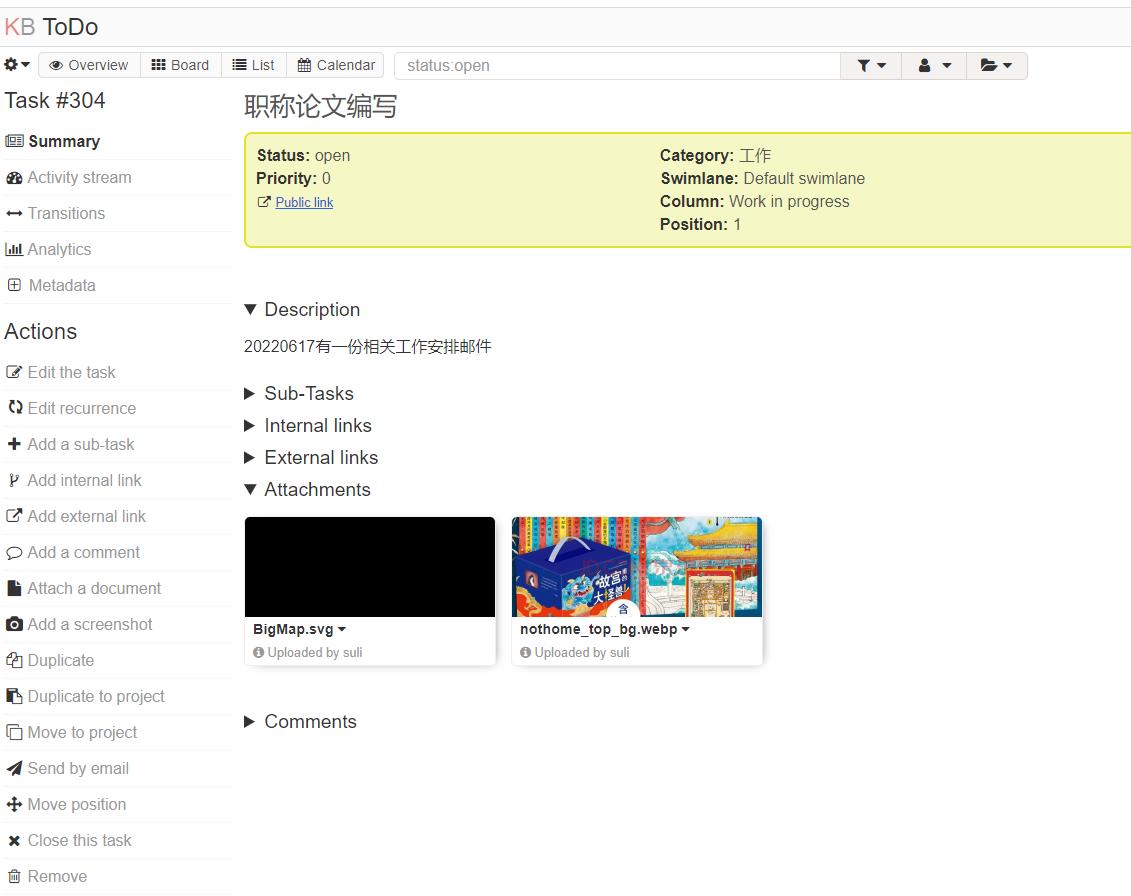
Task: Click the Send by email icon
Action: click(14, 768)
